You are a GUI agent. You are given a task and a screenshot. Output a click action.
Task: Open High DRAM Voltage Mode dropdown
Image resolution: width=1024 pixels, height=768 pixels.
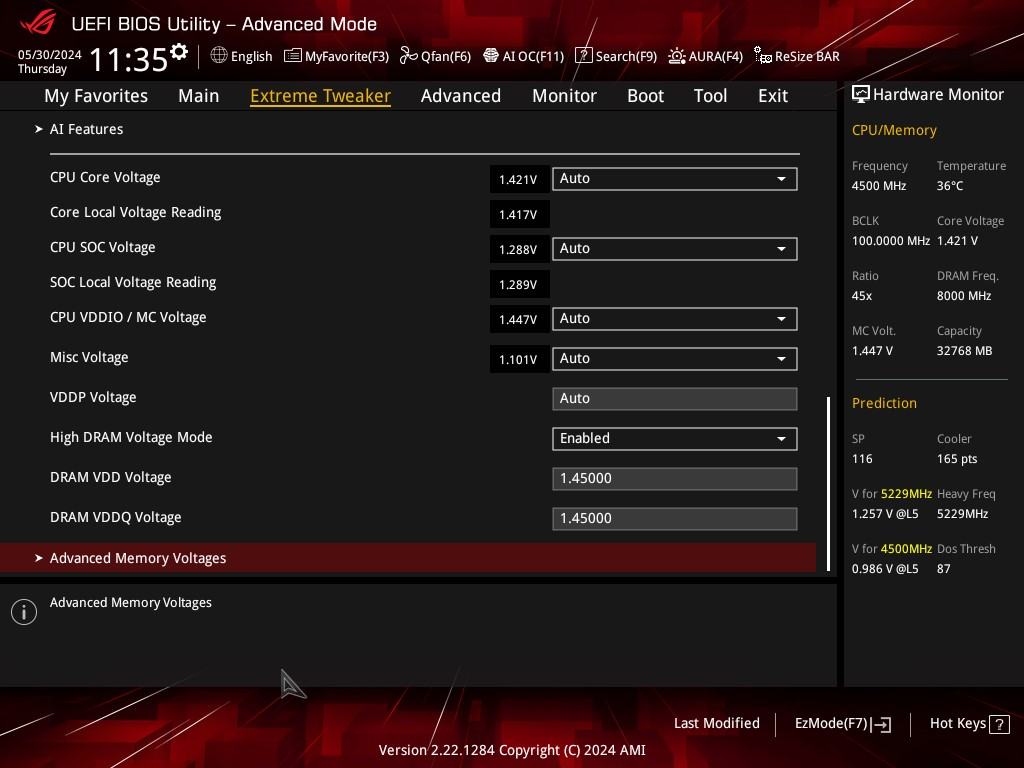point(675,439)
